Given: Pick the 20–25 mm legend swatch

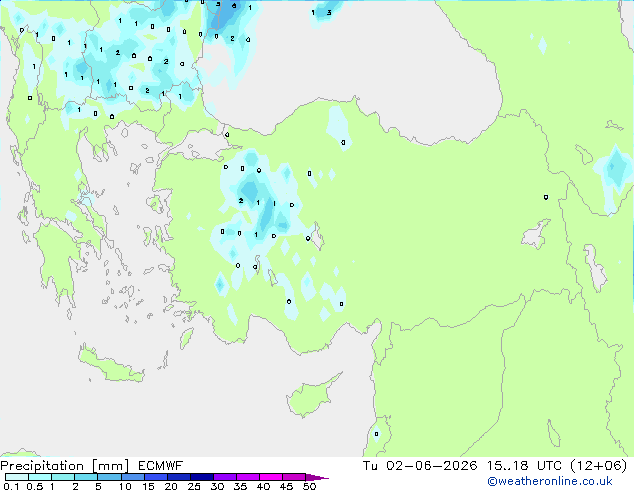Looking at the screenshot, I should [178, 477].
